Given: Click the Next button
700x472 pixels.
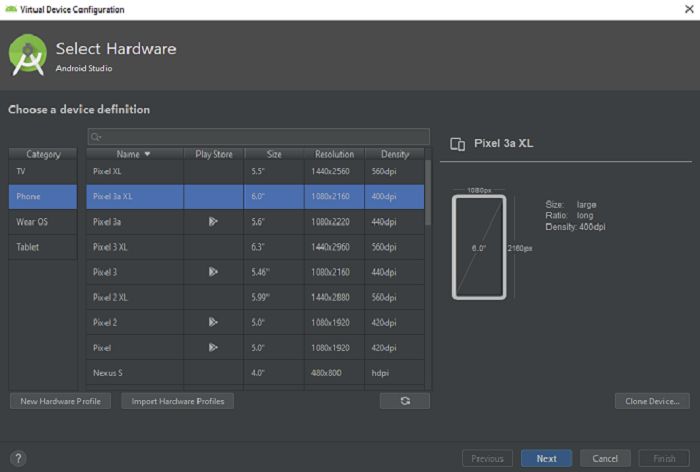Looking at the screenshot, I should 546,459.
